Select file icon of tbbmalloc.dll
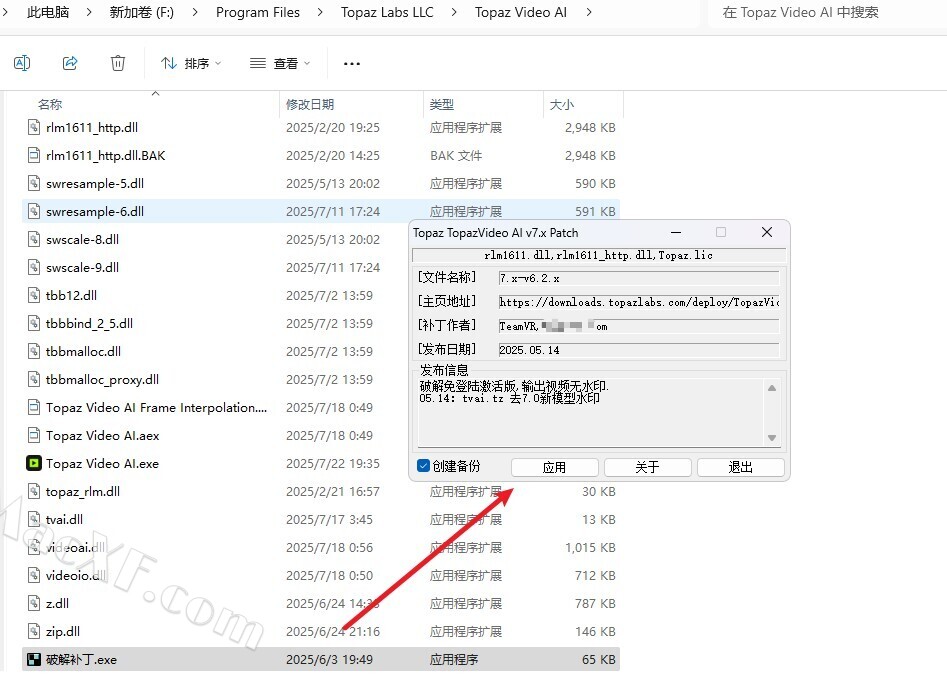This screenshot has width=947, height=688. pos(34,352)
